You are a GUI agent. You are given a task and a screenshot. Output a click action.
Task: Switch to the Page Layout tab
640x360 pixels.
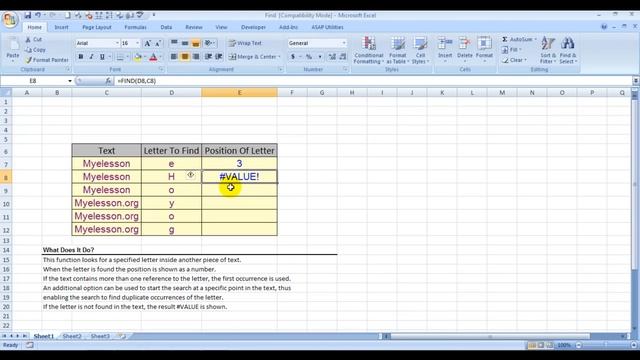click(x=97, y=27)
